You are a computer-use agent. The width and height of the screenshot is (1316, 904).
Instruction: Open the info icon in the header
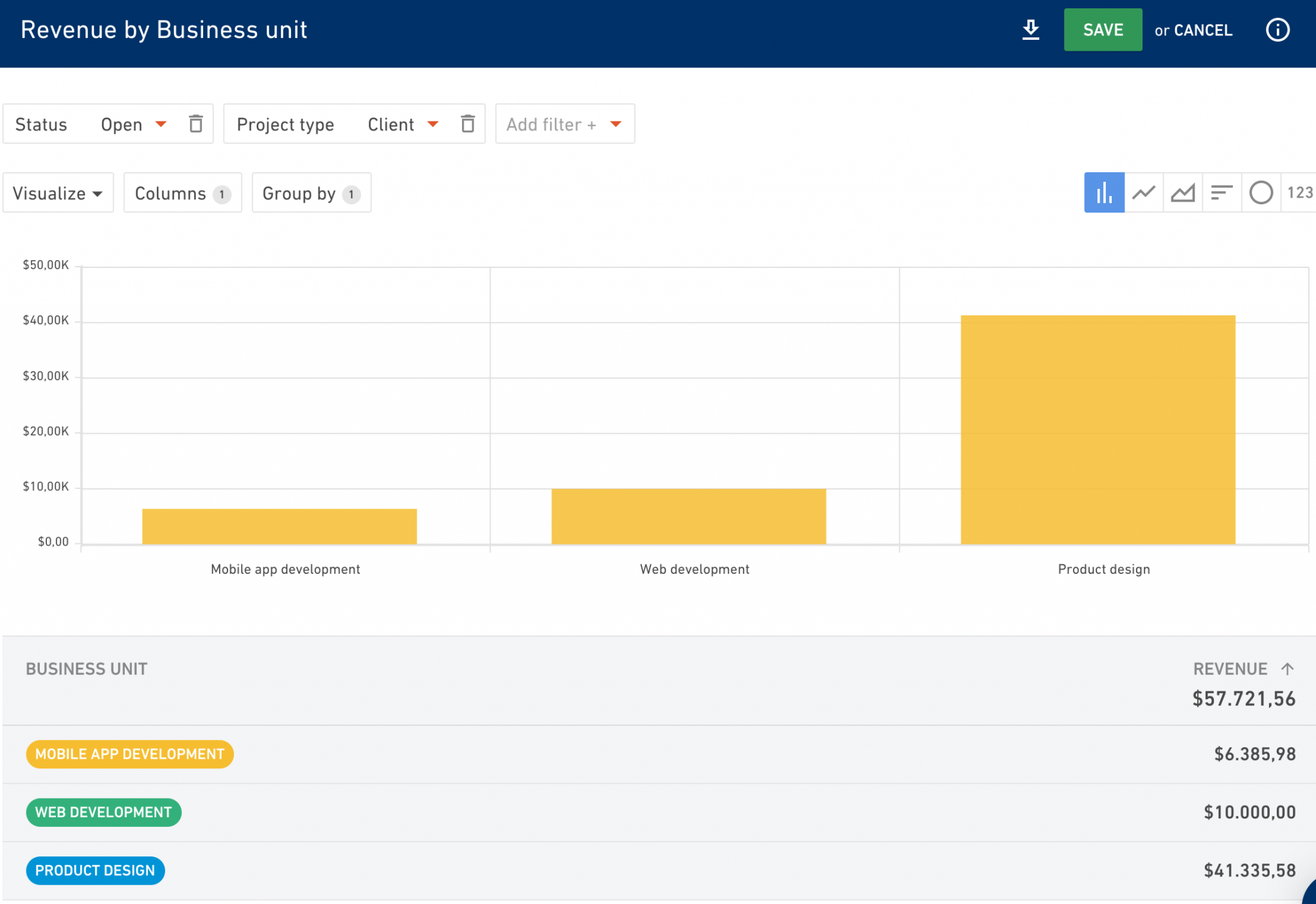(1277, 30)
